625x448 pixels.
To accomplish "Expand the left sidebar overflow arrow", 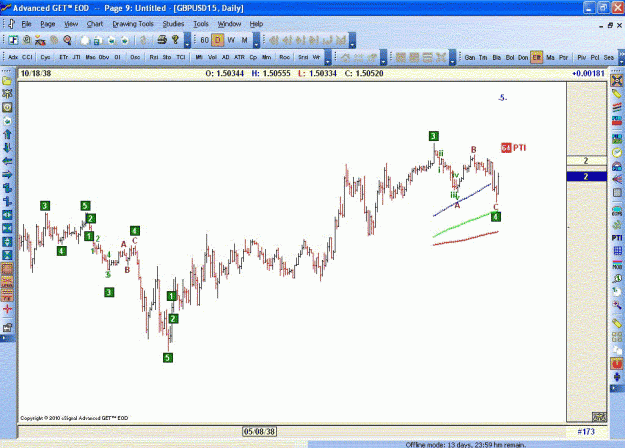I will (x=7, y=338).
